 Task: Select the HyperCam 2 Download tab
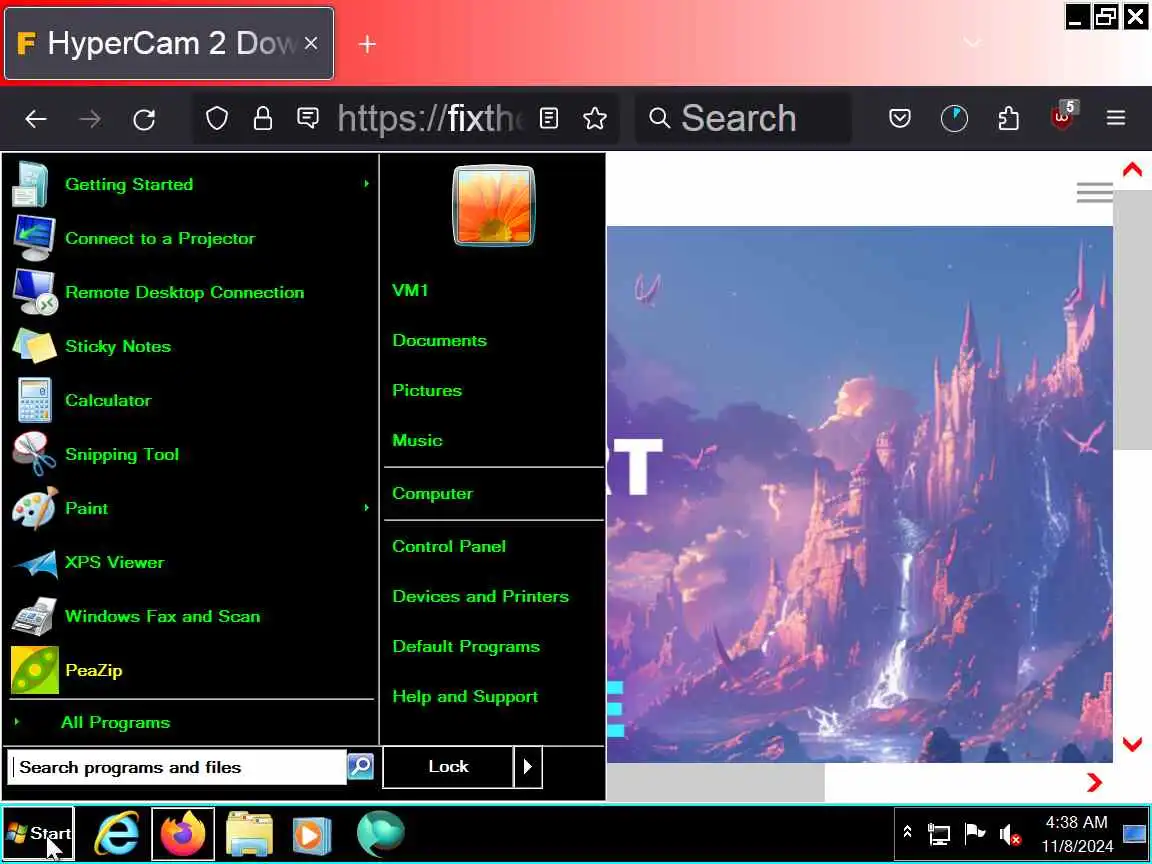click(x=169, y=43)
